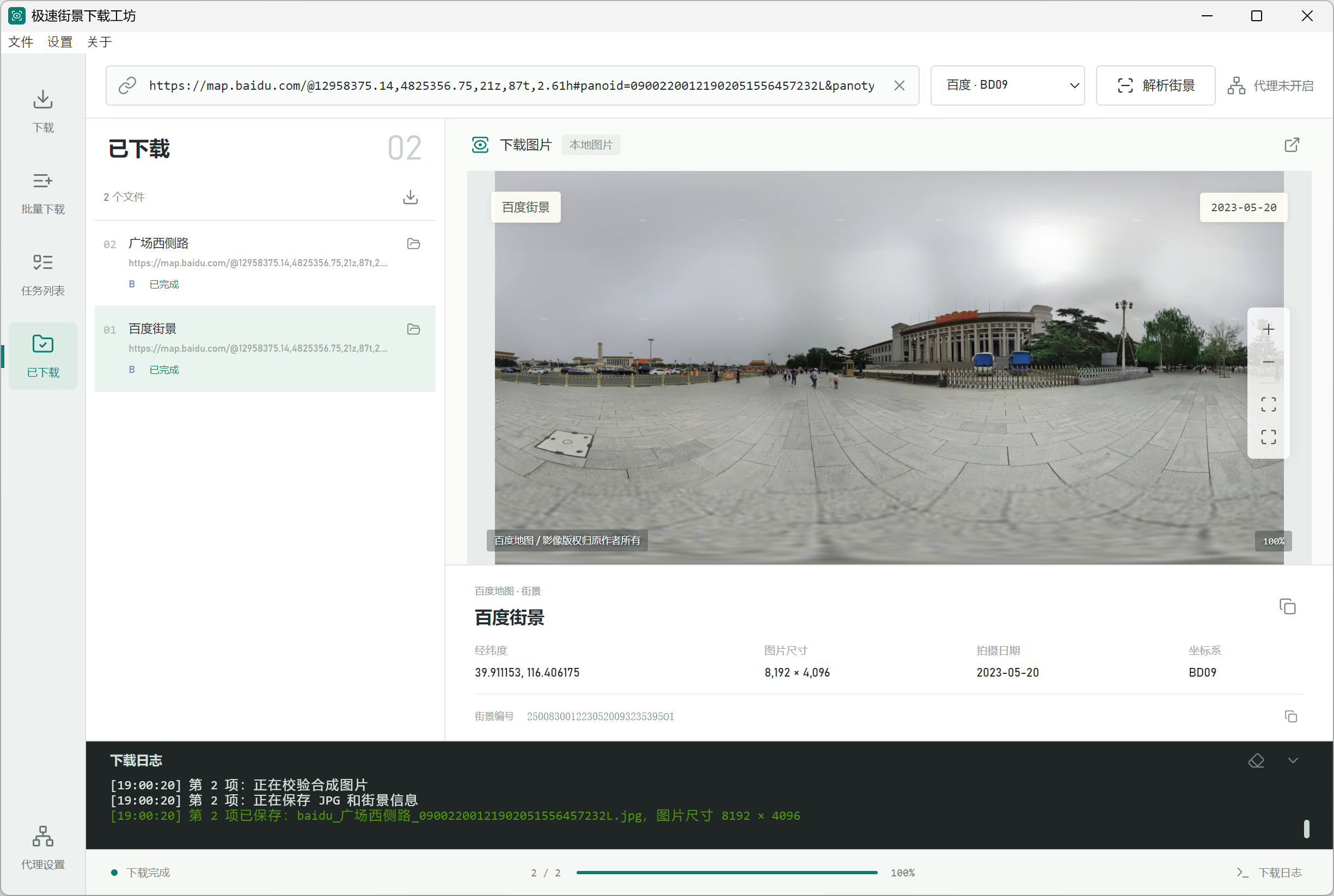Screen dimensions: 1334x896
Task: Clear the URL field with the X icon
Action: [899, 85]
